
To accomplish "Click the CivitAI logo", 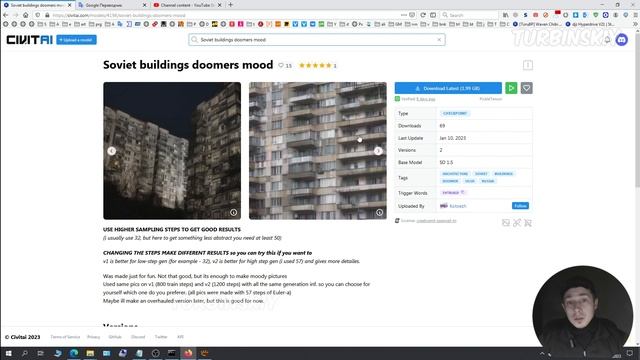I will [29, 40].
